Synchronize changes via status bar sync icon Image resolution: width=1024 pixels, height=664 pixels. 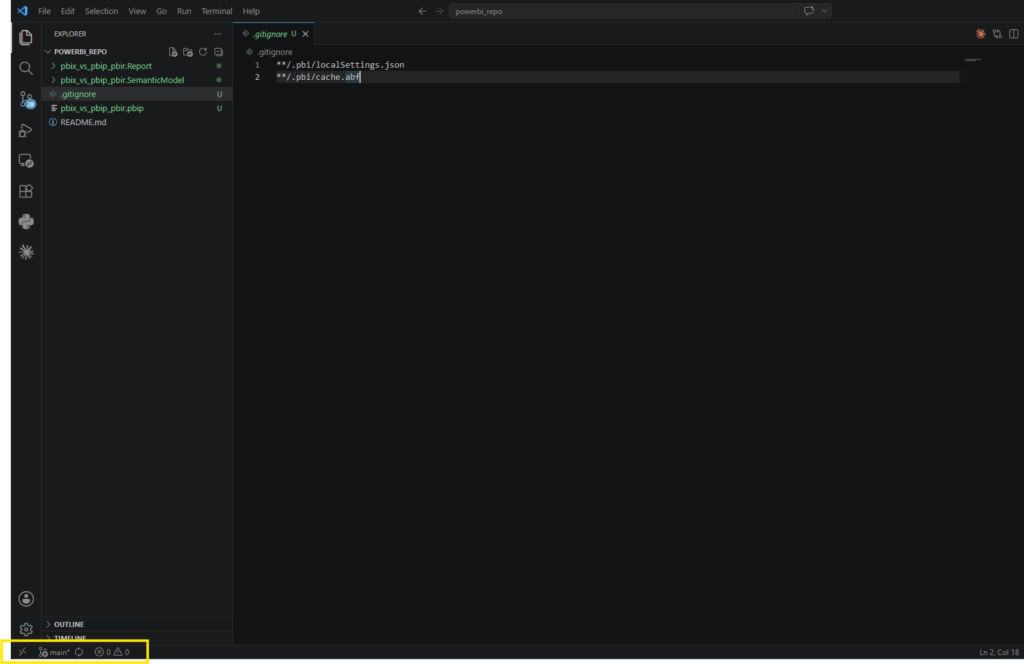pos(79,652)
